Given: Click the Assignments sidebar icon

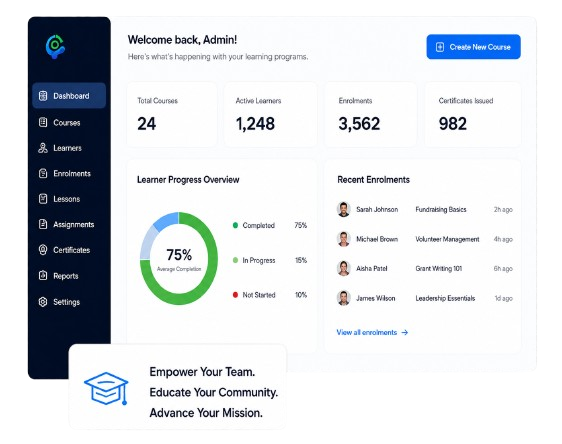Looking at the screenshot, I should click(43, 224).
